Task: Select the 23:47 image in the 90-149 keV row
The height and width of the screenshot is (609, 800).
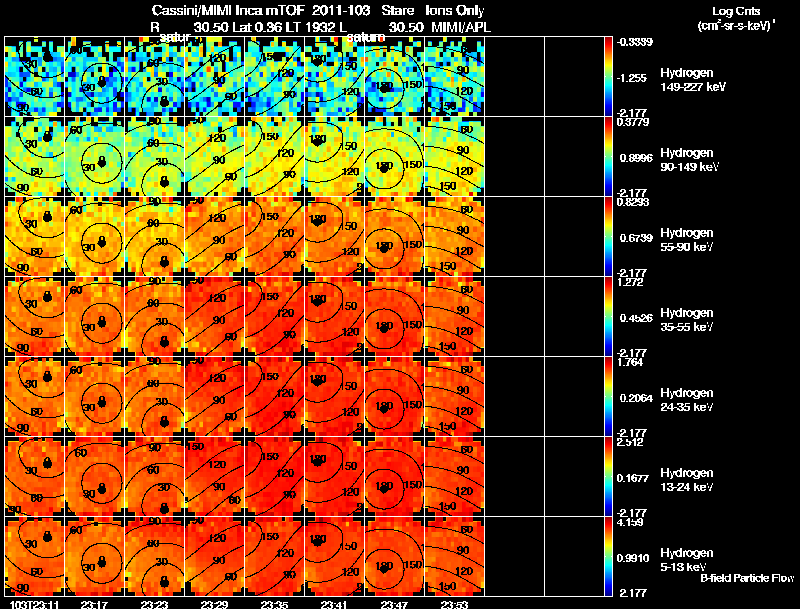Action: pyautogui.click(x=394, y=157)
